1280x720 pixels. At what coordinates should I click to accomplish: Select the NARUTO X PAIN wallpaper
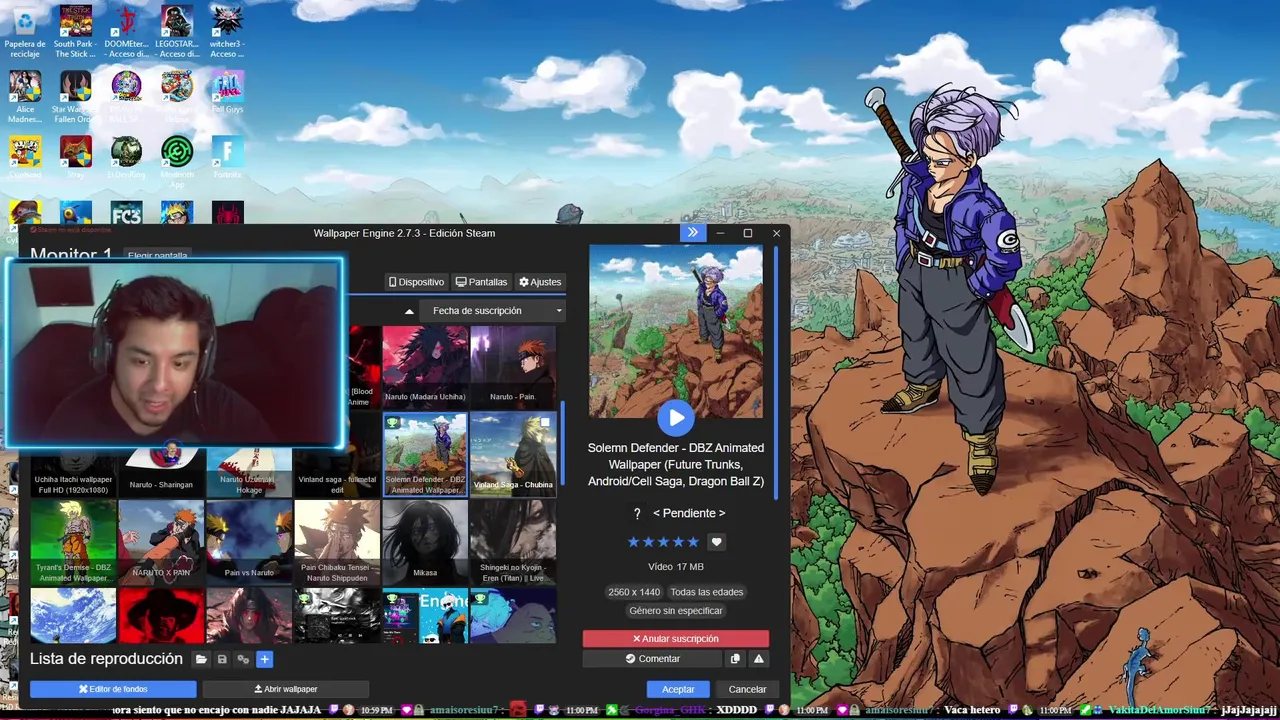pos(161,542)
